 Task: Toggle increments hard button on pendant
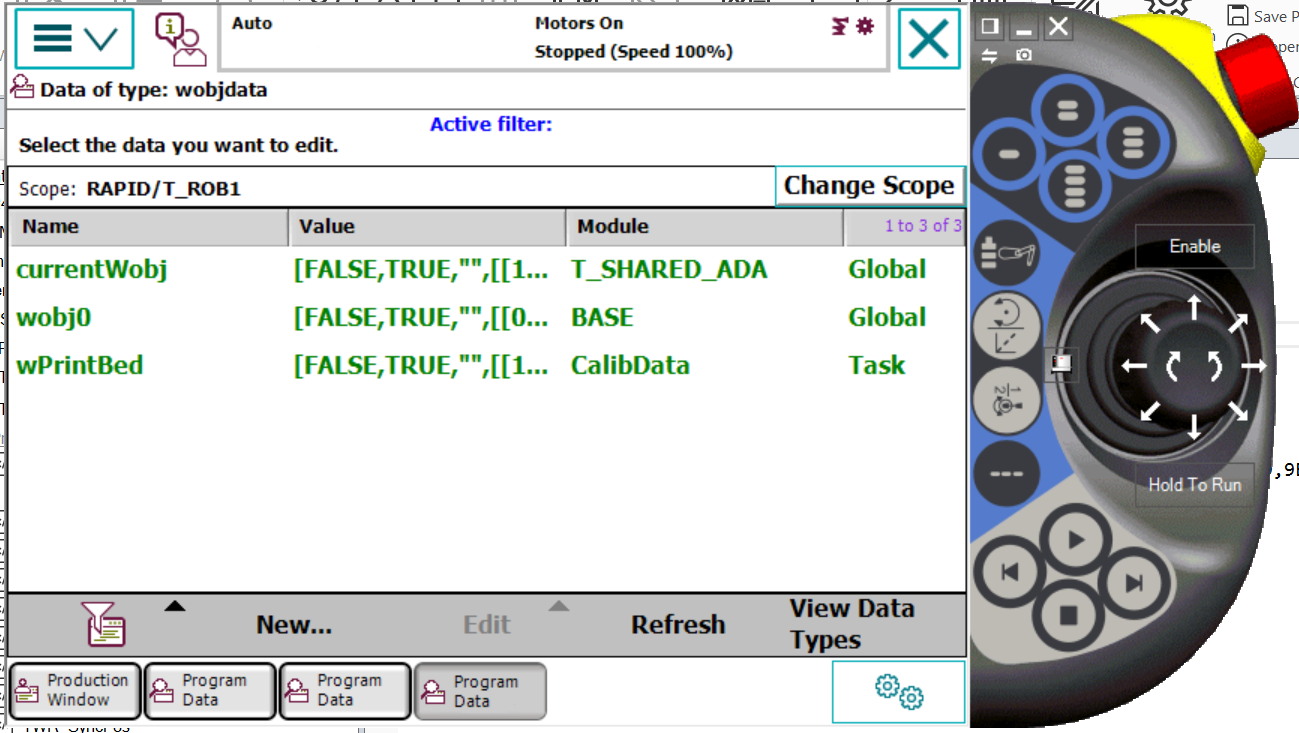coord(1005,471)
